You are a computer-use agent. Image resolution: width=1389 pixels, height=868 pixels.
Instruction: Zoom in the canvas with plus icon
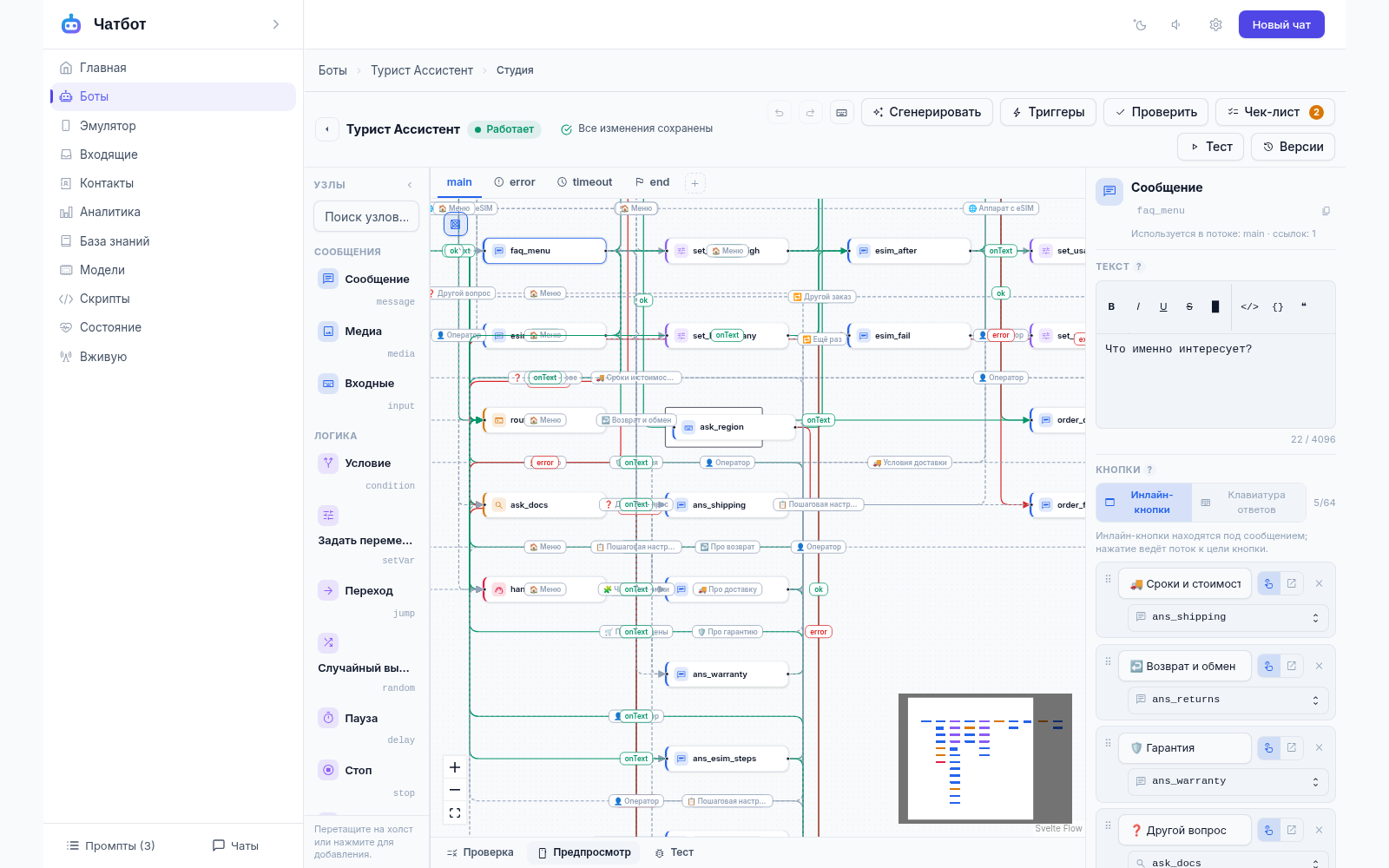455,767
